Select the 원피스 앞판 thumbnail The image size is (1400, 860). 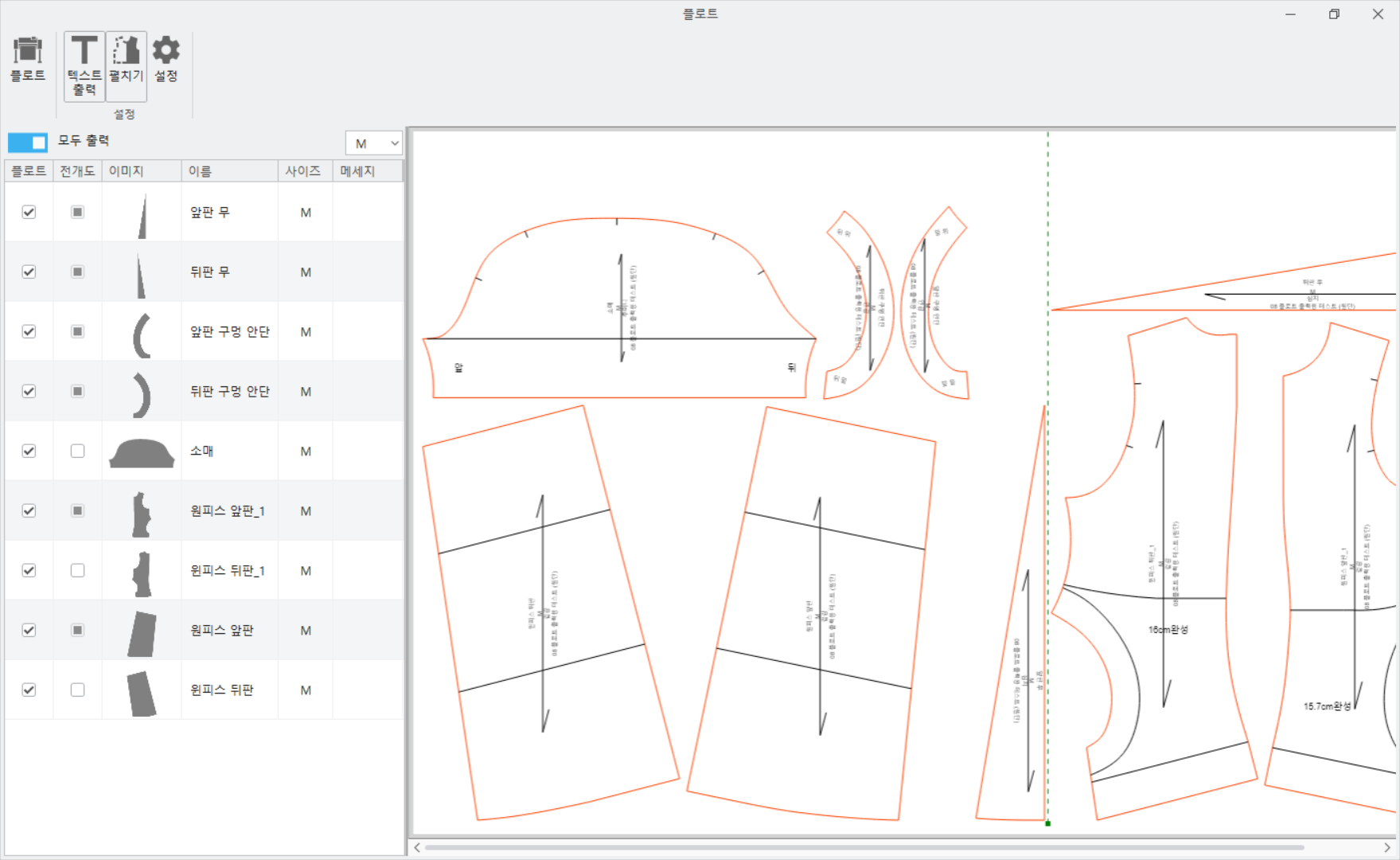(142, 634)
